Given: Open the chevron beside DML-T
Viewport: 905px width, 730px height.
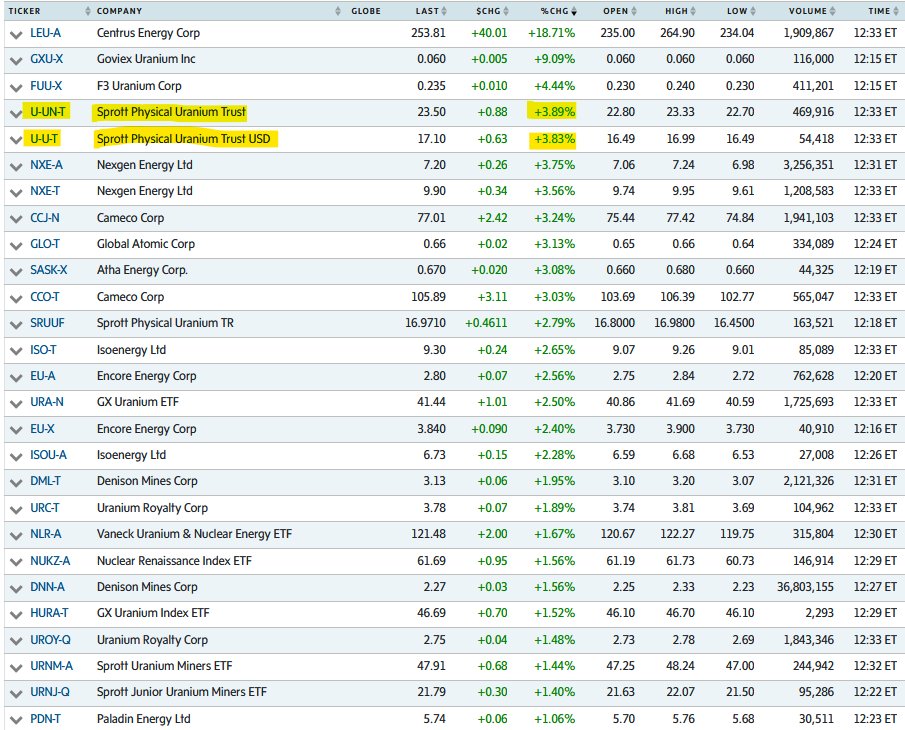Looking at the screenshot, I should 16,482.
